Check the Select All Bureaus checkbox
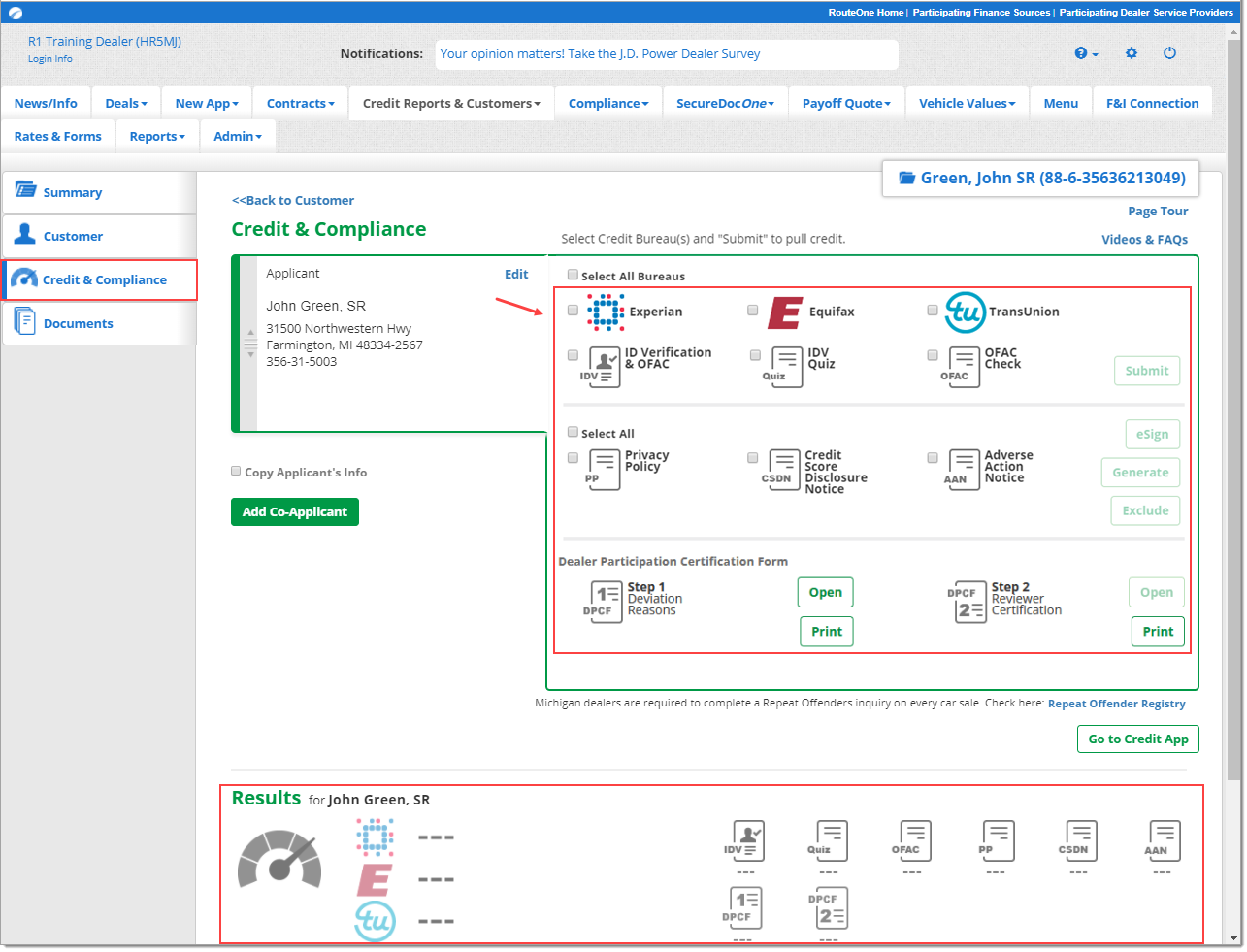Image resolution: width=1247 pixels, height=952 pixels. 573,275
